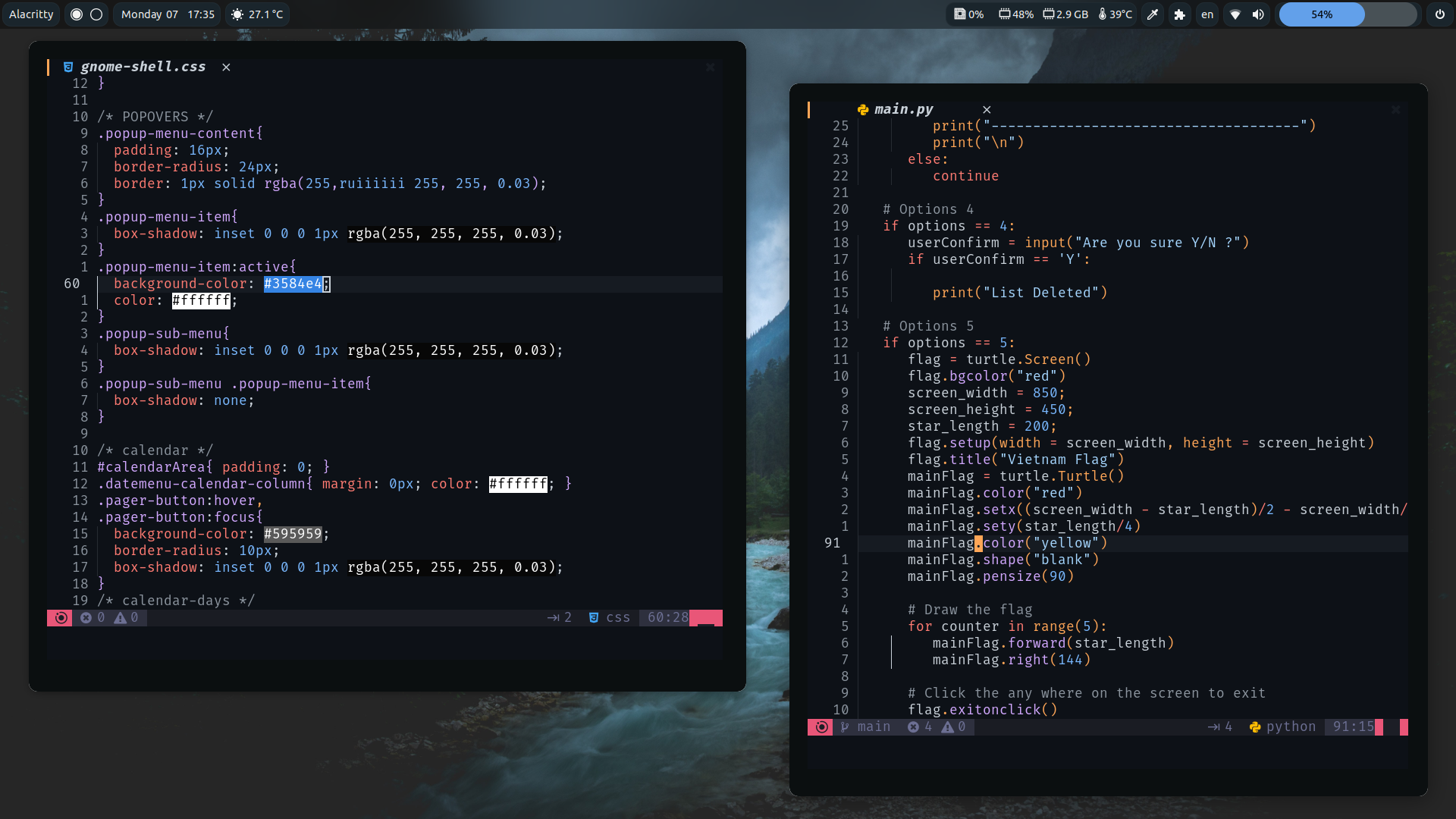1456x819 pixels.
Task: Click the Alacritty app menu button
Action: [31, 14]
